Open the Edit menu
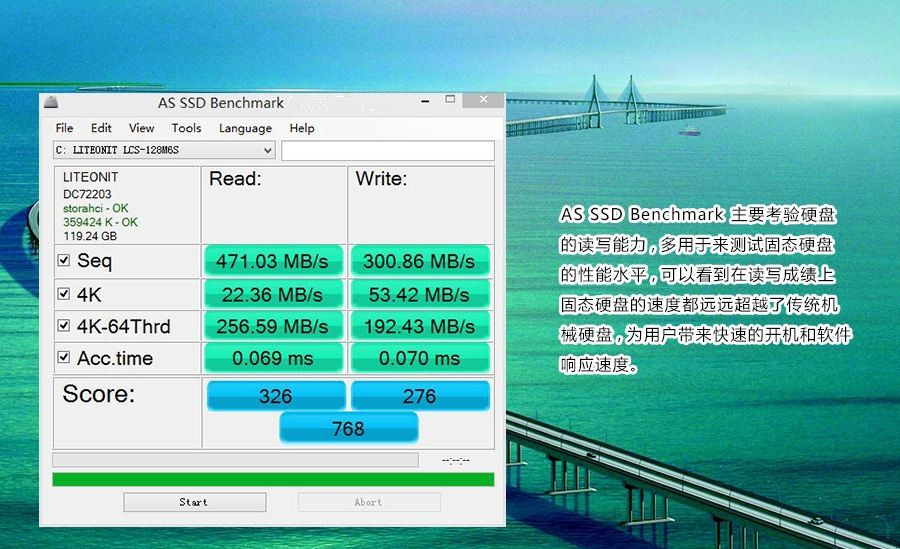The height and width of the screenshot is (549, 900). coord(101,128)
